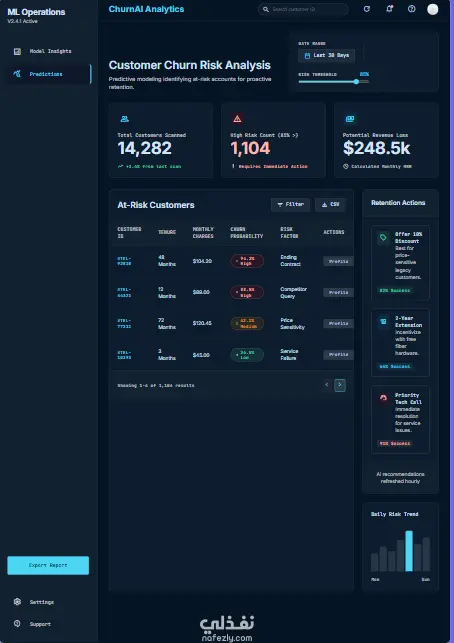Click the Total Customers Scanned people icon

click(x=124, y=119)
